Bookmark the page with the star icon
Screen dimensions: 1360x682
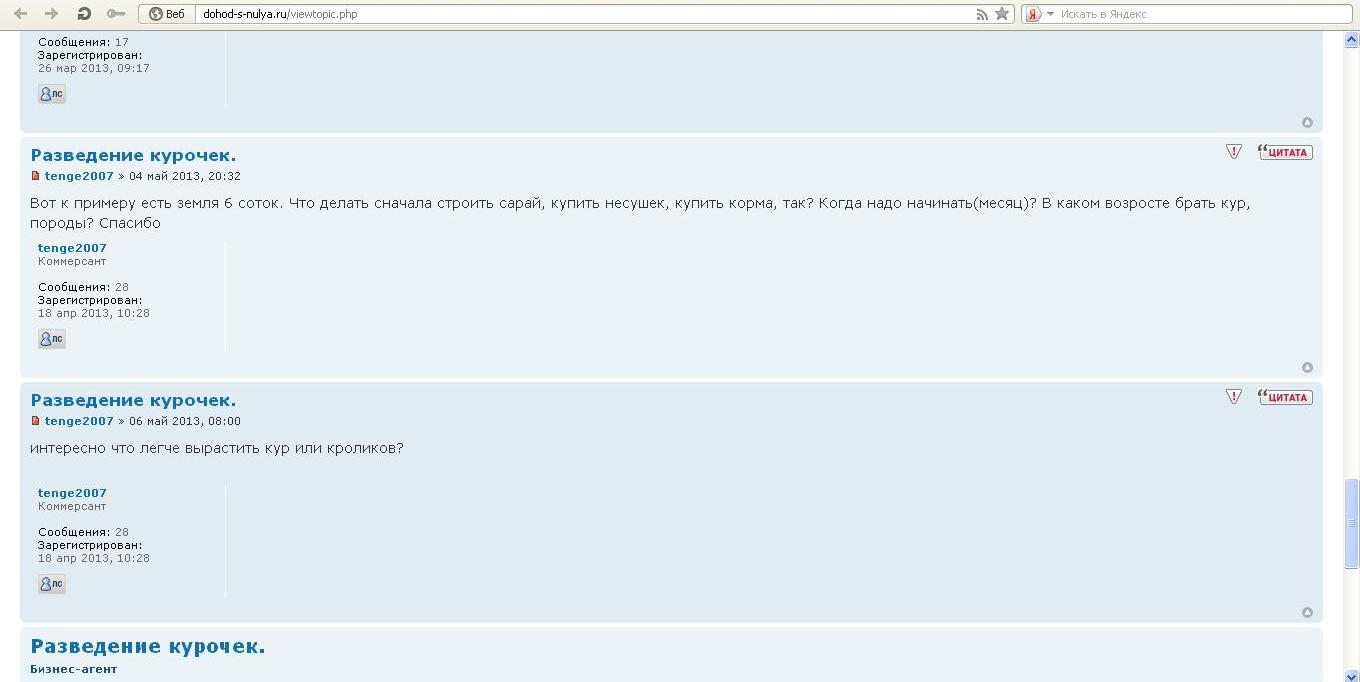point(1001,14)
